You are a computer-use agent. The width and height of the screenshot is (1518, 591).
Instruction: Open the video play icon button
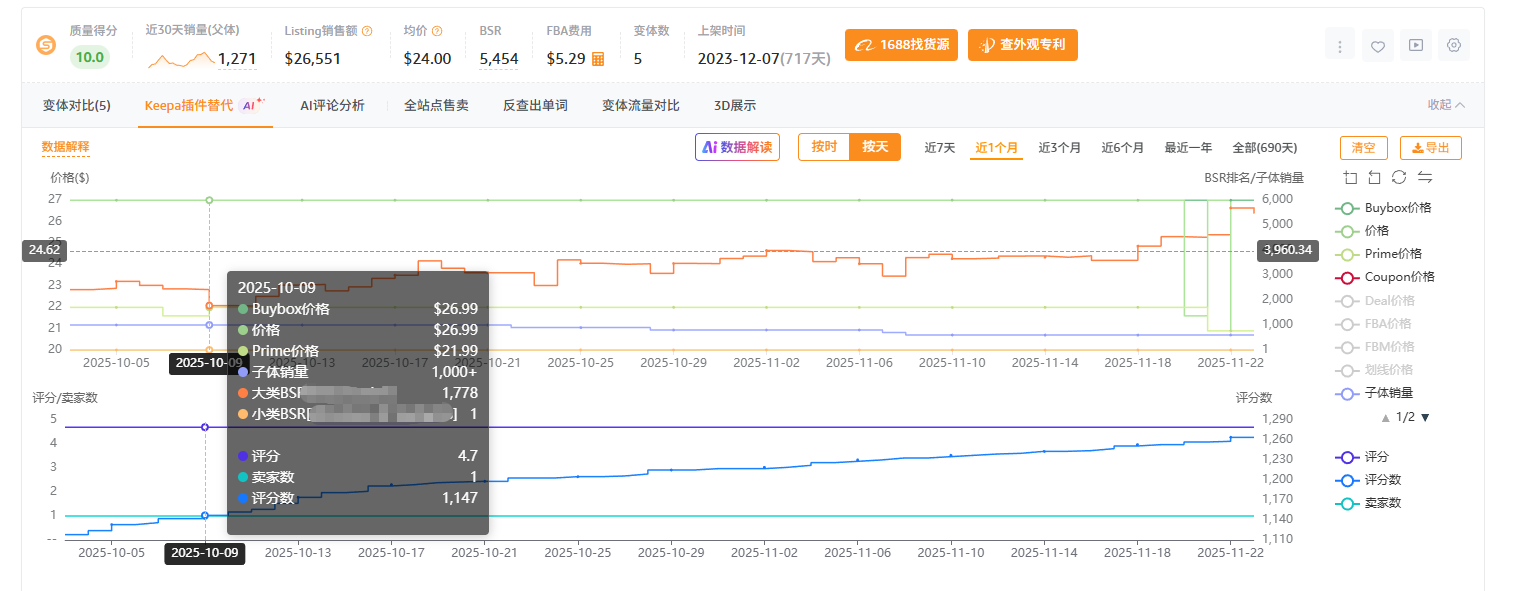[x=1415, y=45]
